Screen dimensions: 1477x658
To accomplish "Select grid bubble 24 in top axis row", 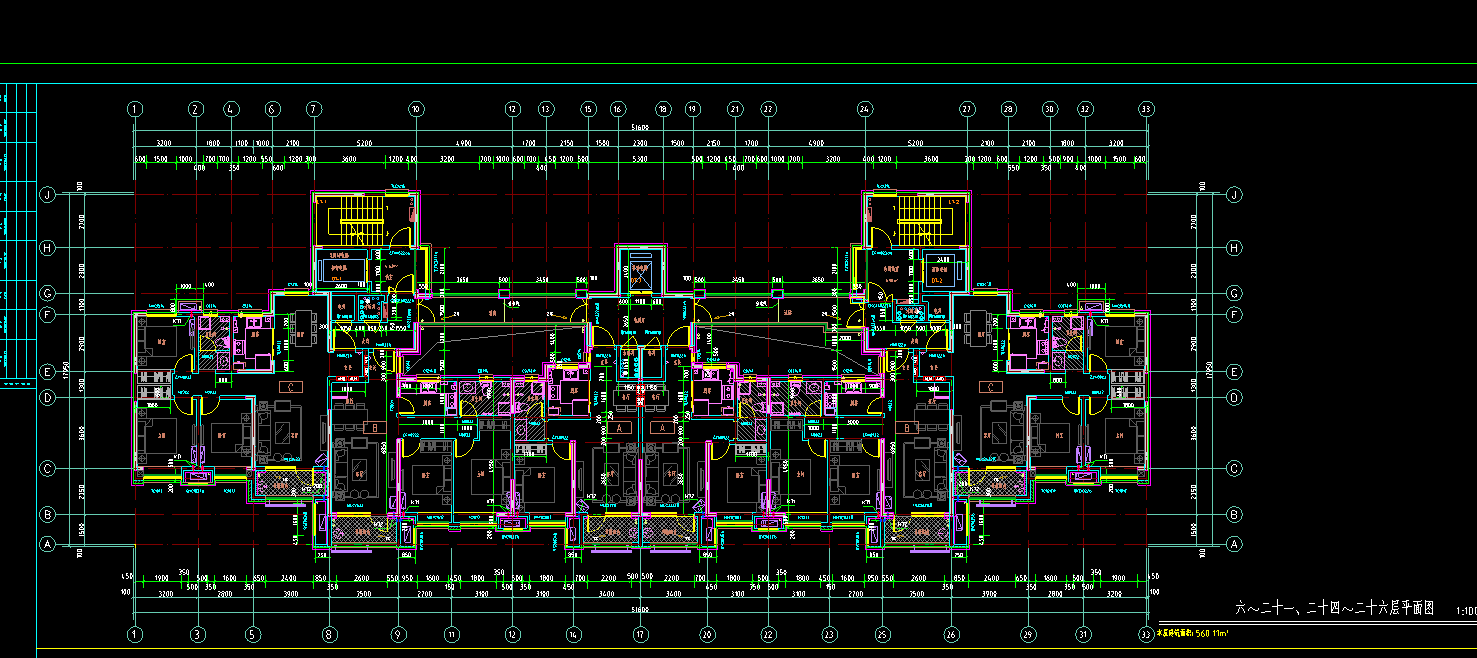I will tap(865, 109).
